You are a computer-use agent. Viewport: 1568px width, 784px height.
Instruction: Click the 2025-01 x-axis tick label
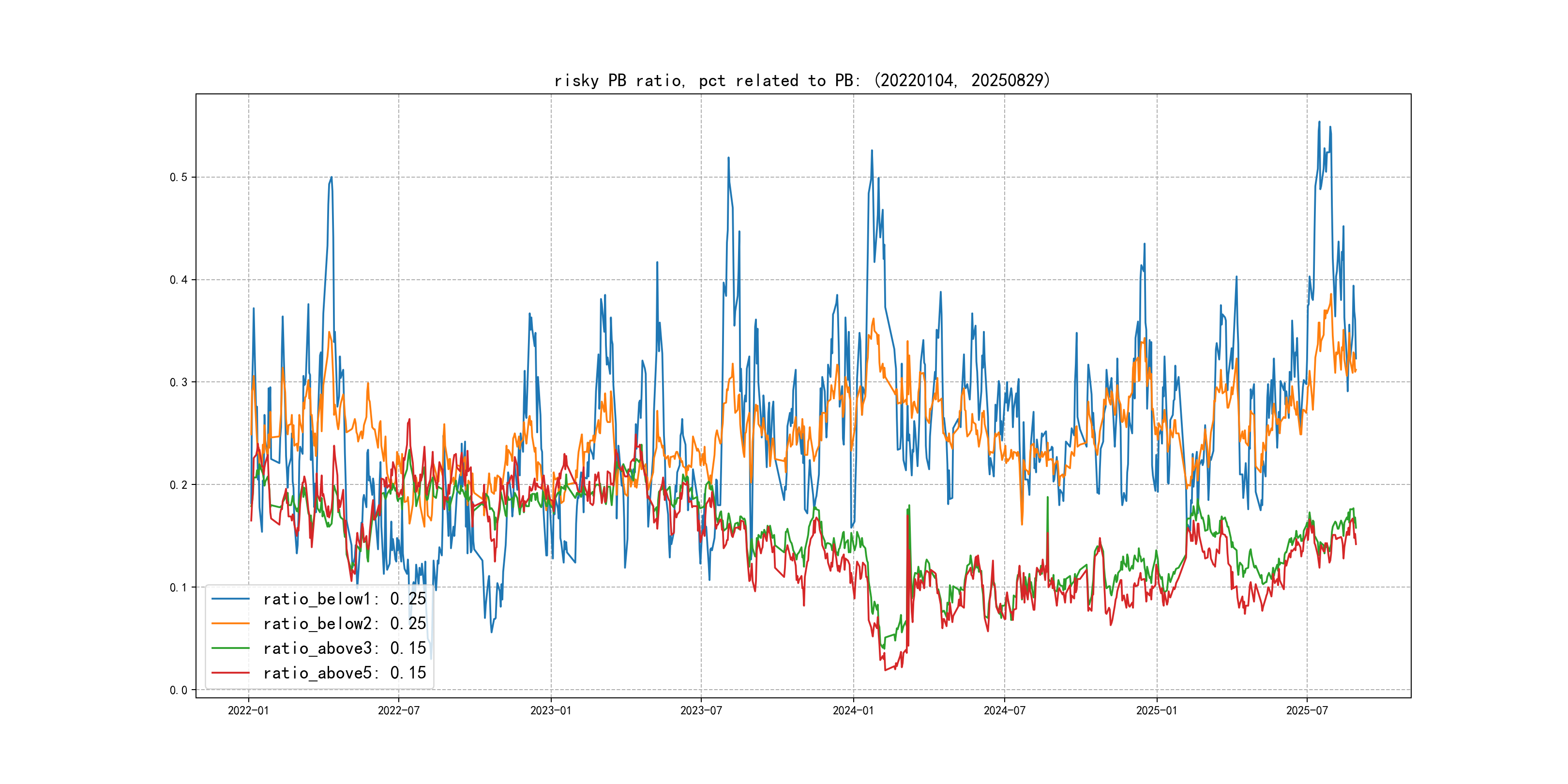1157,710
